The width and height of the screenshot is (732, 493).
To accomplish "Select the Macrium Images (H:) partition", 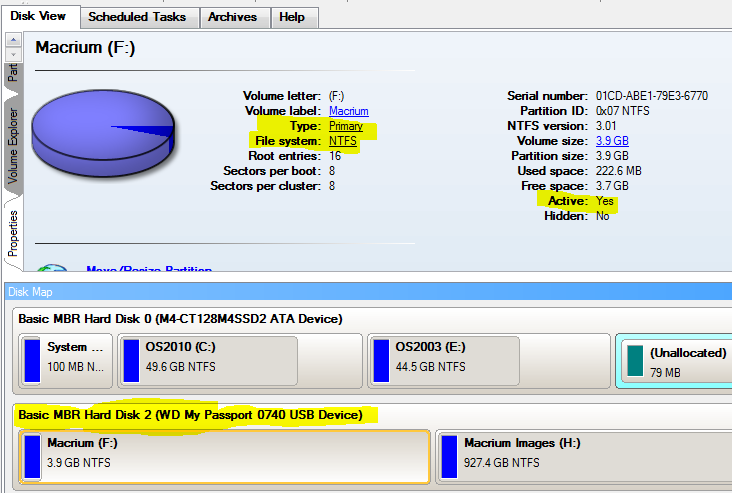I will pyautogui.click(x=584, y=457).
